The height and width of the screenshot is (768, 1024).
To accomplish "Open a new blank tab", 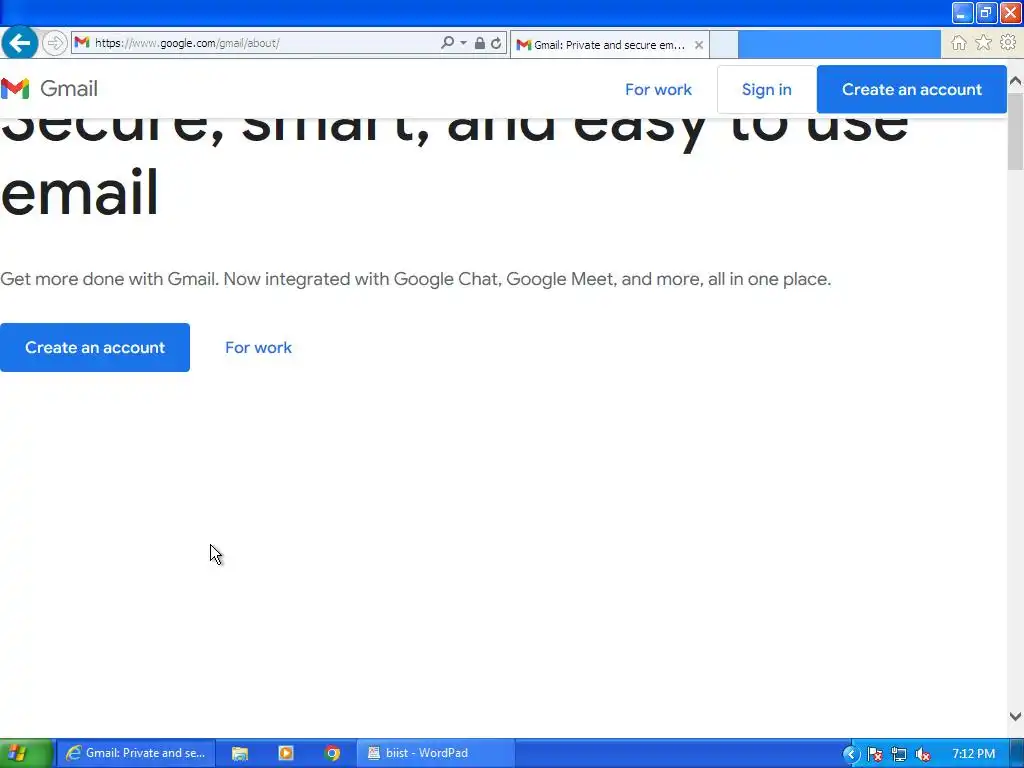I will [x=724, y=44].
